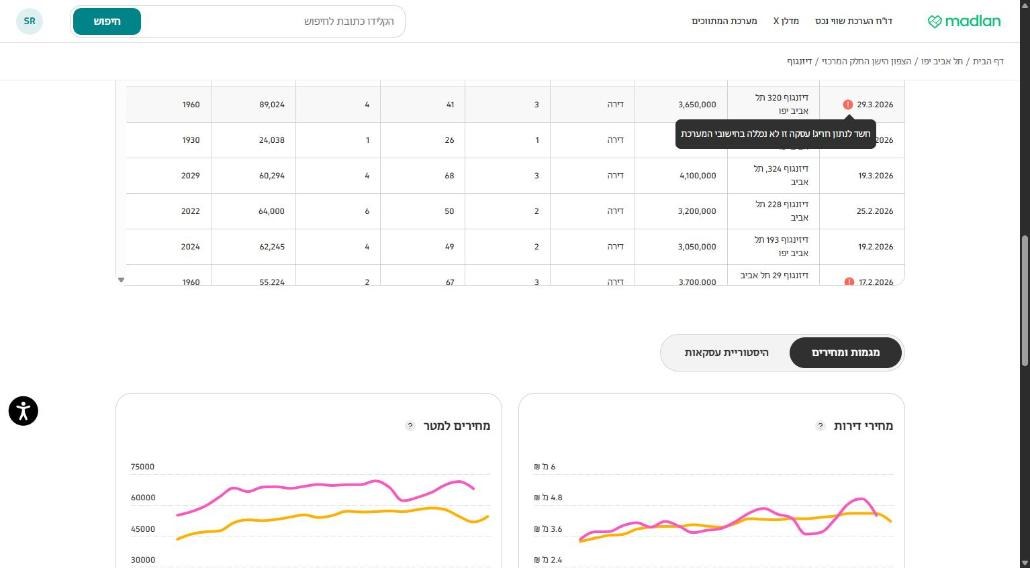Click area cell 68
The width and height of the screenshot is (1030, 568).
(x=449, y=175)
